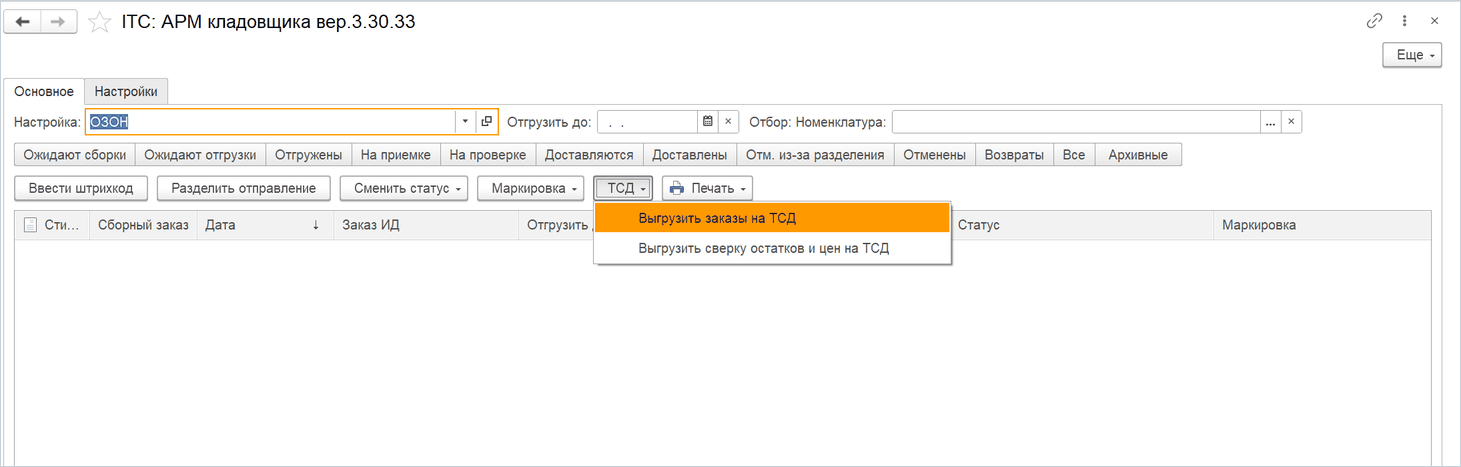Show На проверке orders

point(488,155)
